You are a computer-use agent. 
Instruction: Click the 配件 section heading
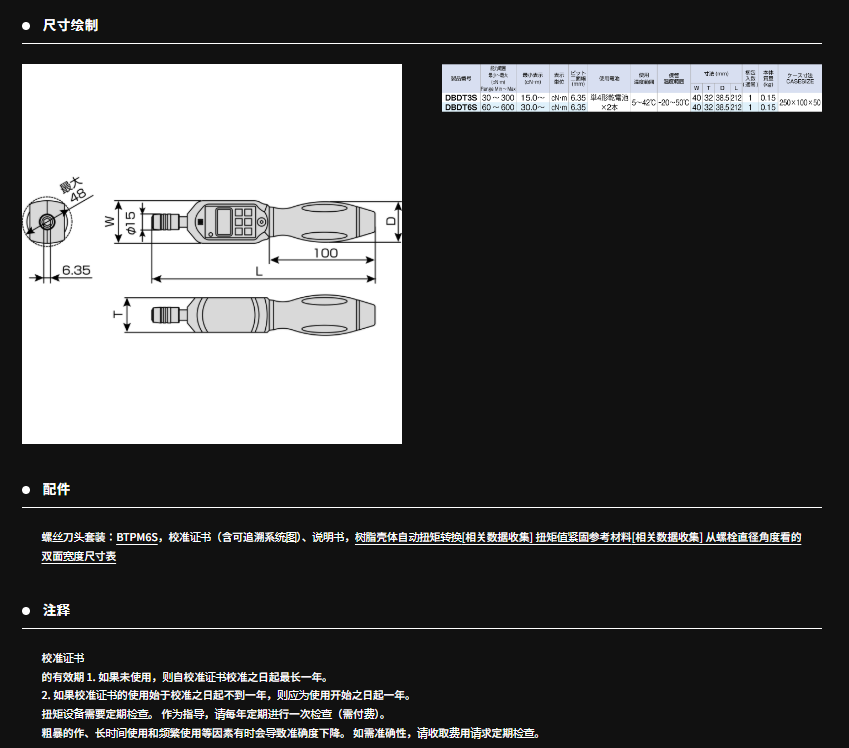click(56, 490)
